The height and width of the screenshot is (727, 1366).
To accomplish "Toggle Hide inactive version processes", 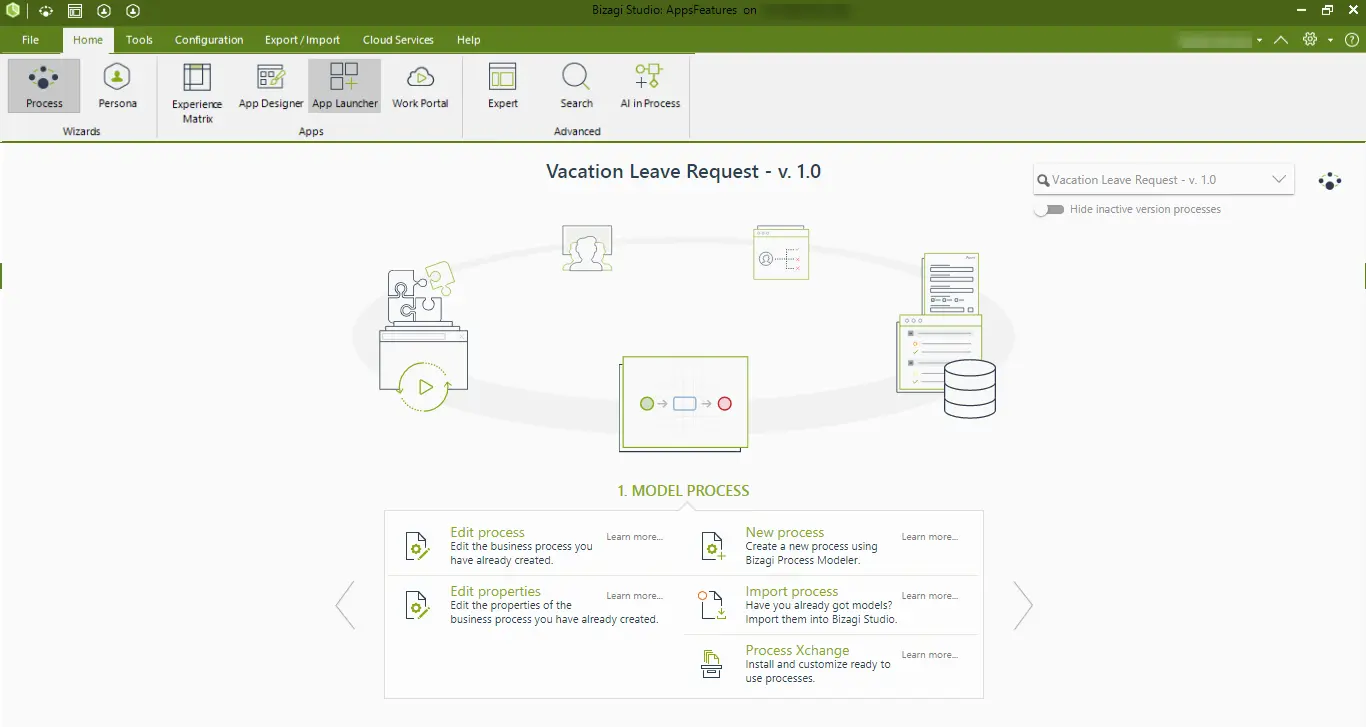I will click(1049, 210).
